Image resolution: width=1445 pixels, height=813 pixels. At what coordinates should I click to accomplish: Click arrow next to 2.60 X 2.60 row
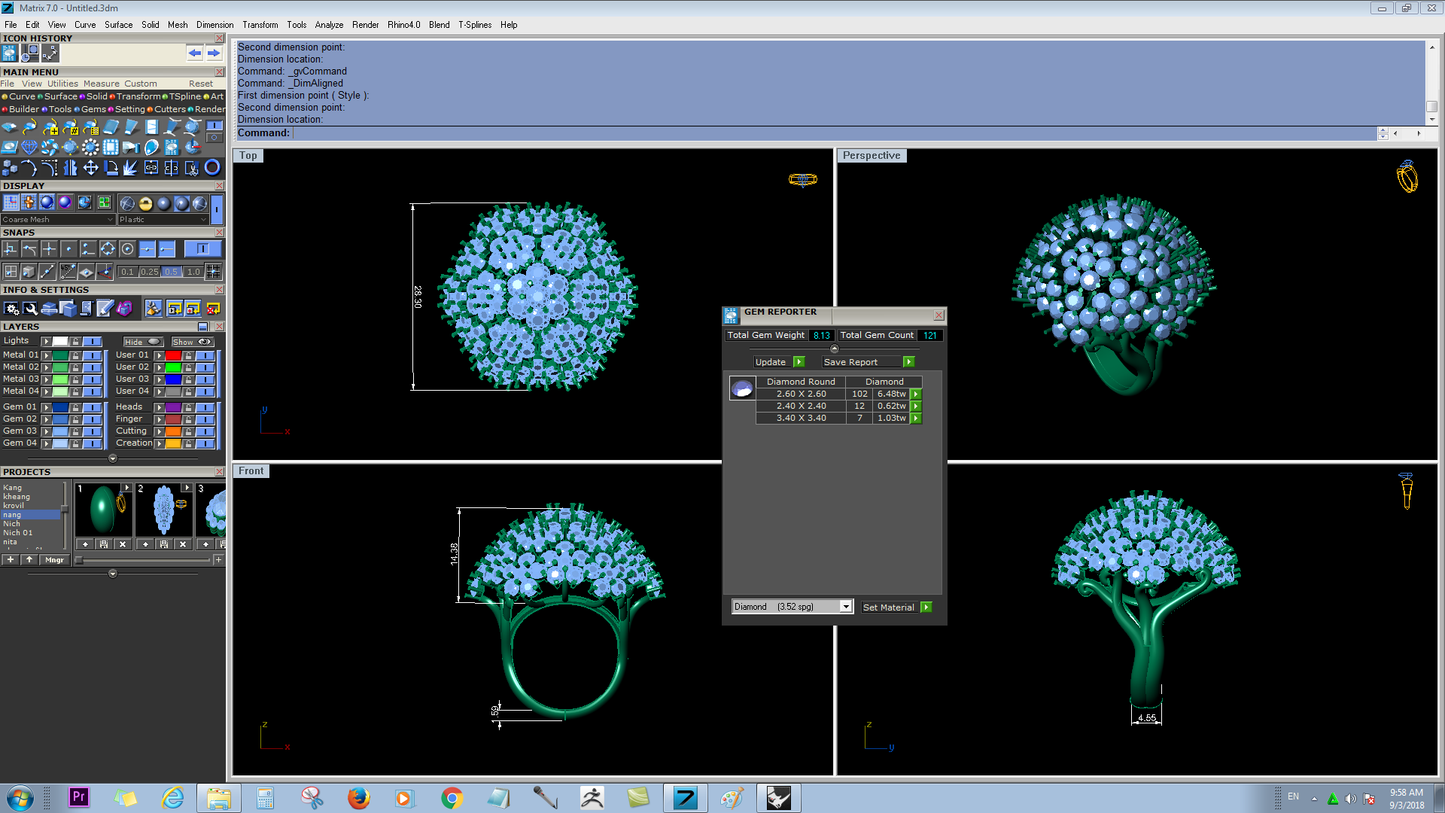pyautogui.click(x=915, y=394)
